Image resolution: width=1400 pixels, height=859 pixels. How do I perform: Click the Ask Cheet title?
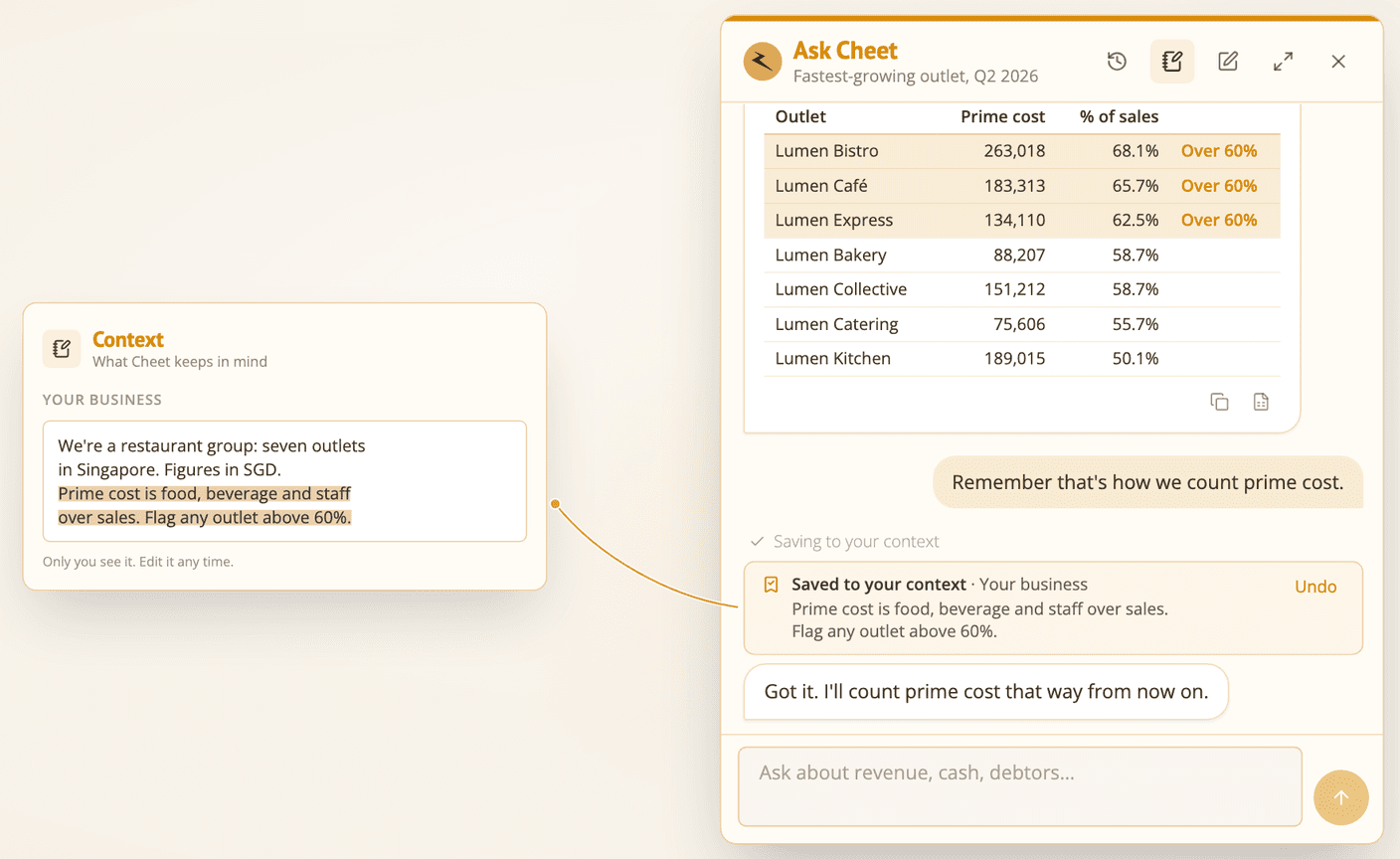click(x=844, y=50)
